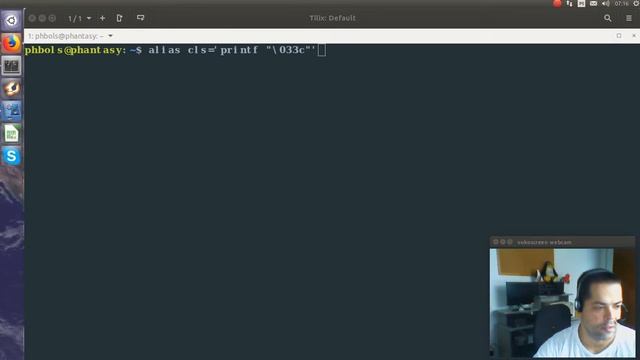
Task: Open the system power gear menu
Action: point(636,4)
